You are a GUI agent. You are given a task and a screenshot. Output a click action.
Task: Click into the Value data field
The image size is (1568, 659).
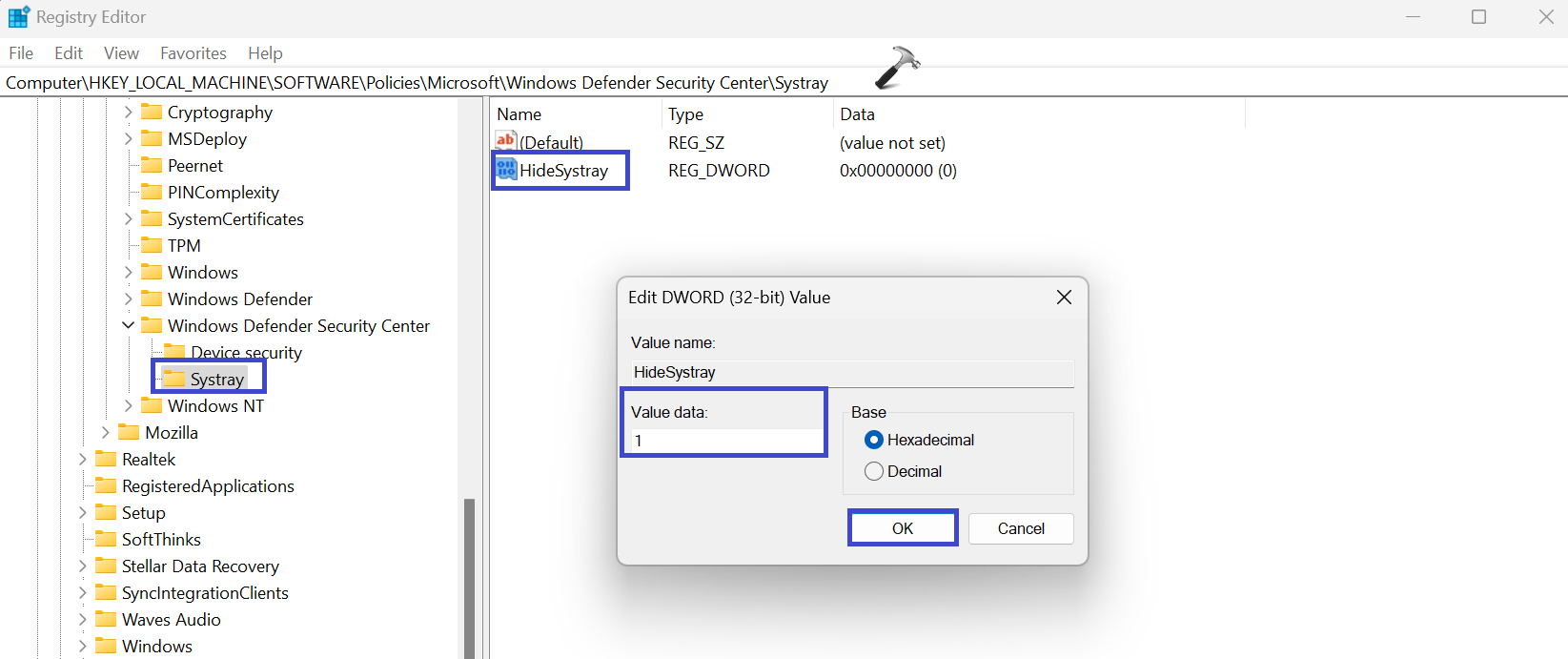click(x=724, y=441)
